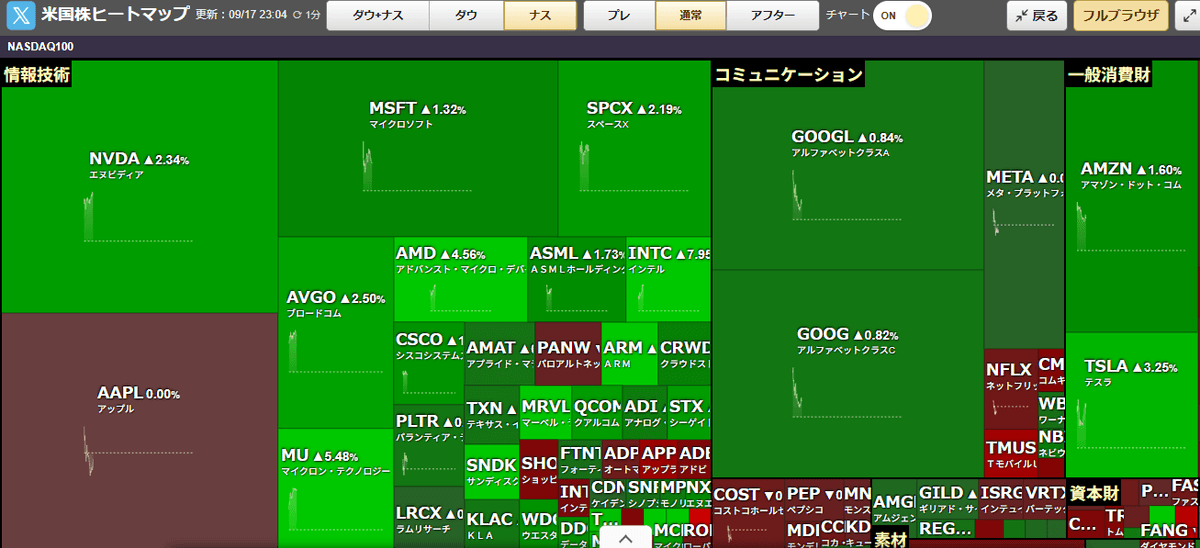Open the SPCX mini chart
Viewport: 1200px width, 548px height.
pyautogui.click(x=635, y=164)
